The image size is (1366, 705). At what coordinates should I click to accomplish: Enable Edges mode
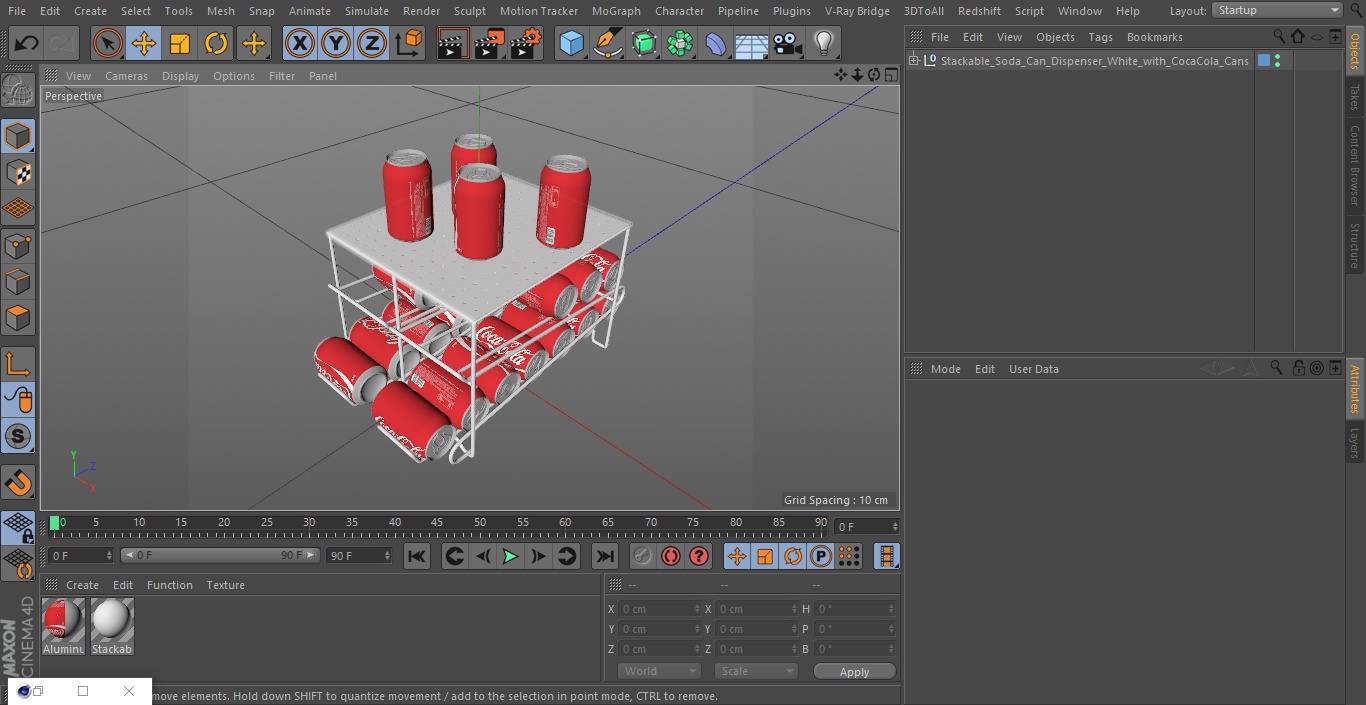pos(18,282)
